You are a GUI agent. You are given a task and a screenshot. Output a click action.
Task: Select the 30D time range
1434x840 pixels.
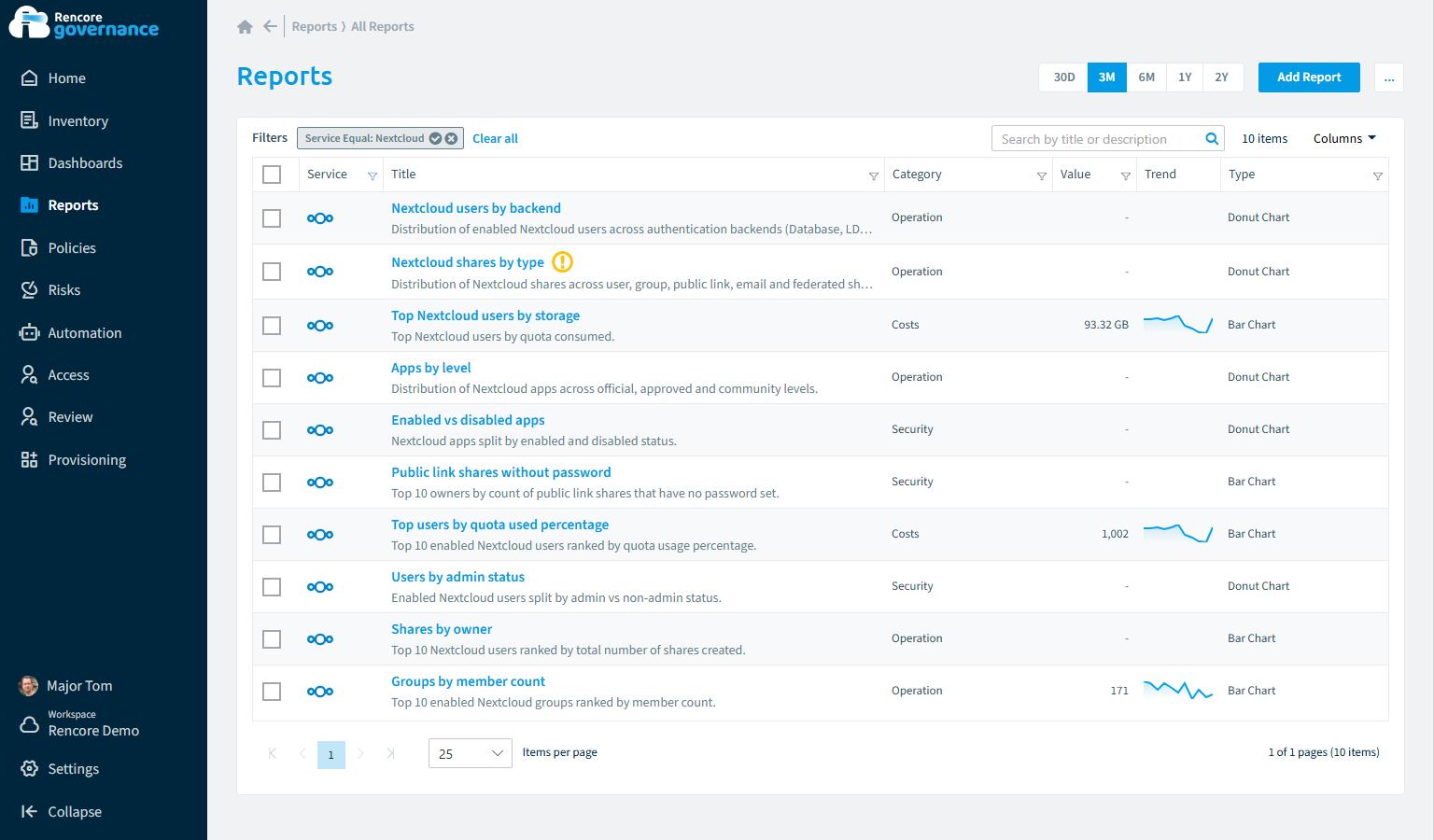click(x=1063, y=77)
